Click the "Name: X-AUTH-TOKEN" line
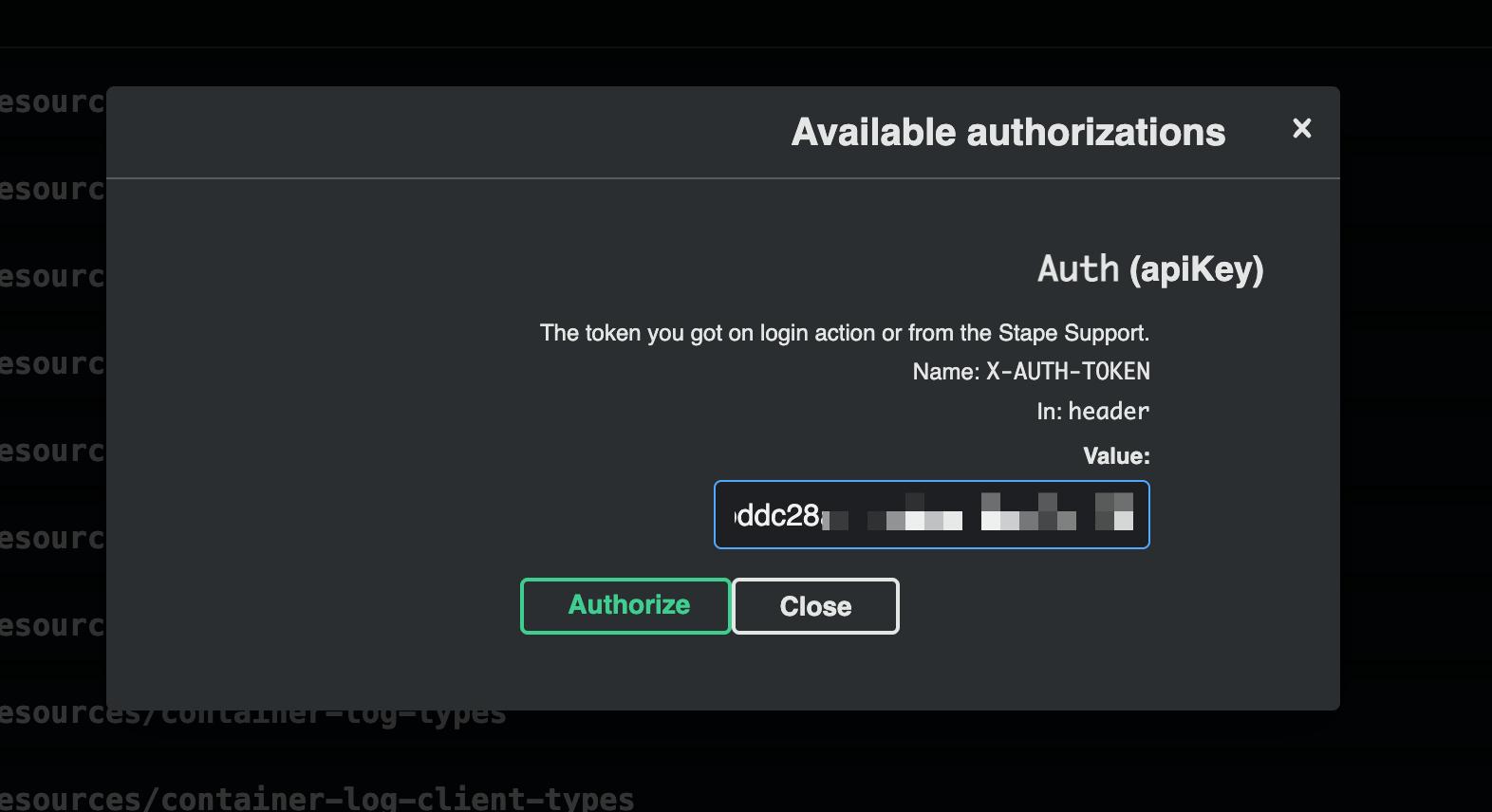 coord(1031,372)
